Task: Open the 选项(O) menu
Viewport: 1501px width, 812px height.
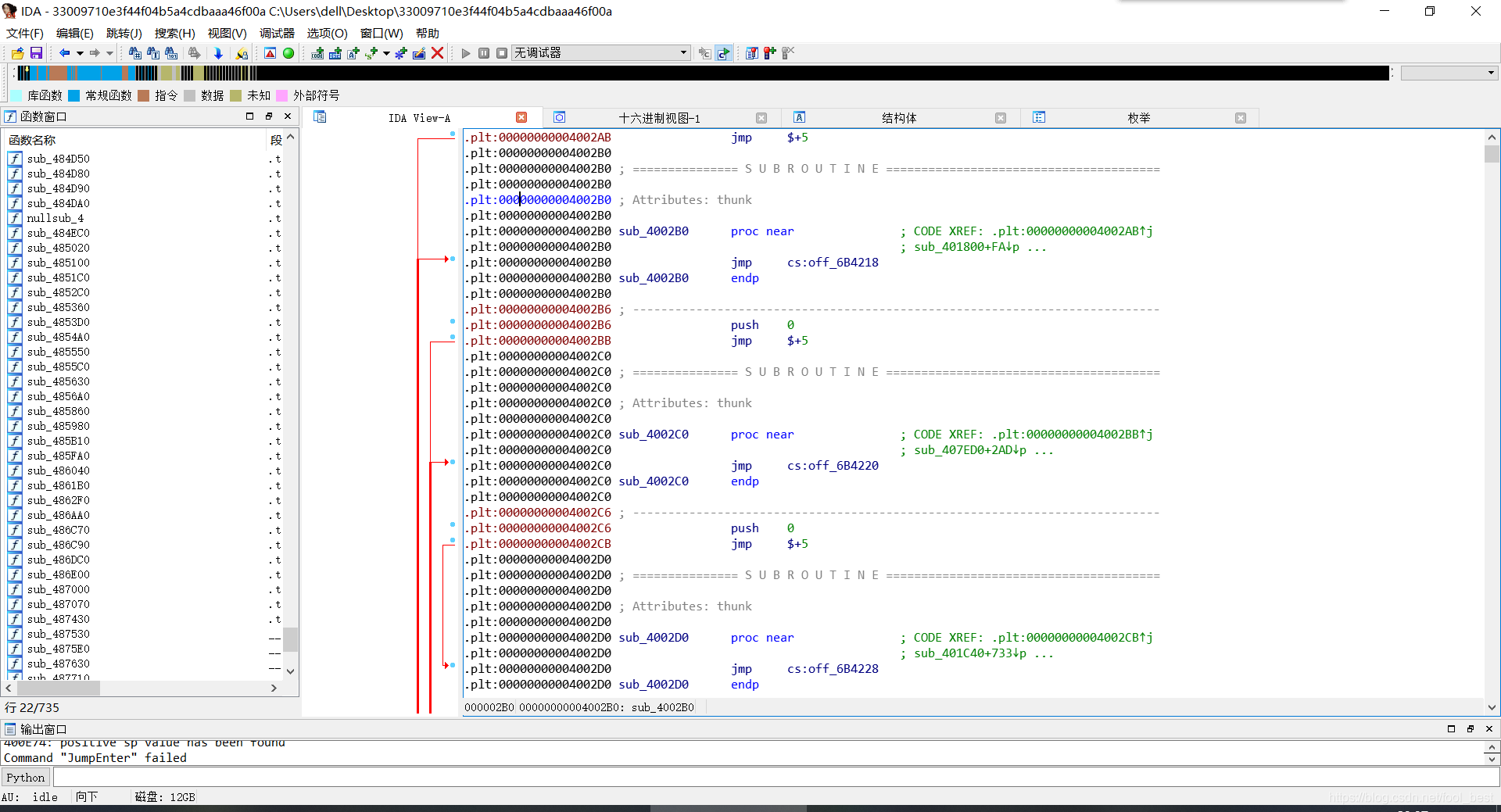Action: [x=328, y=33]
